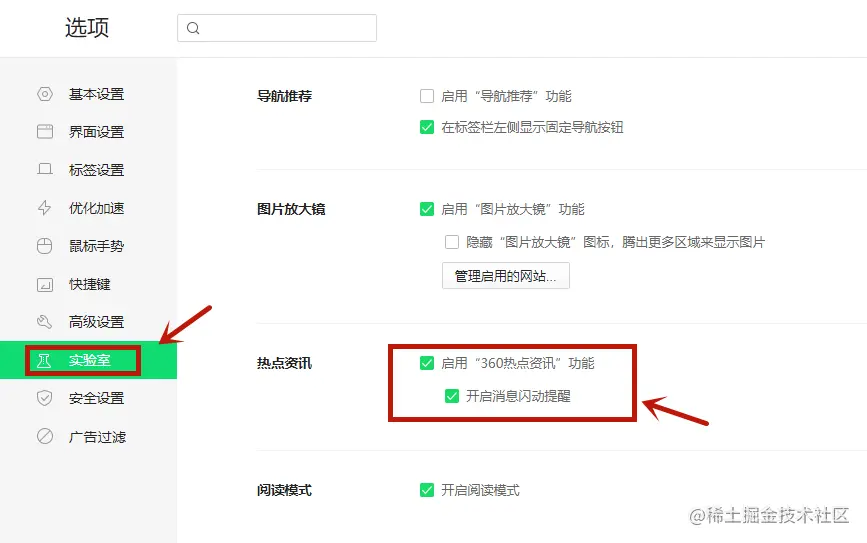The image size is (867, 543).
Task: Check 隐藏"图片放大镜"图标 option
Action: (452, 242)
